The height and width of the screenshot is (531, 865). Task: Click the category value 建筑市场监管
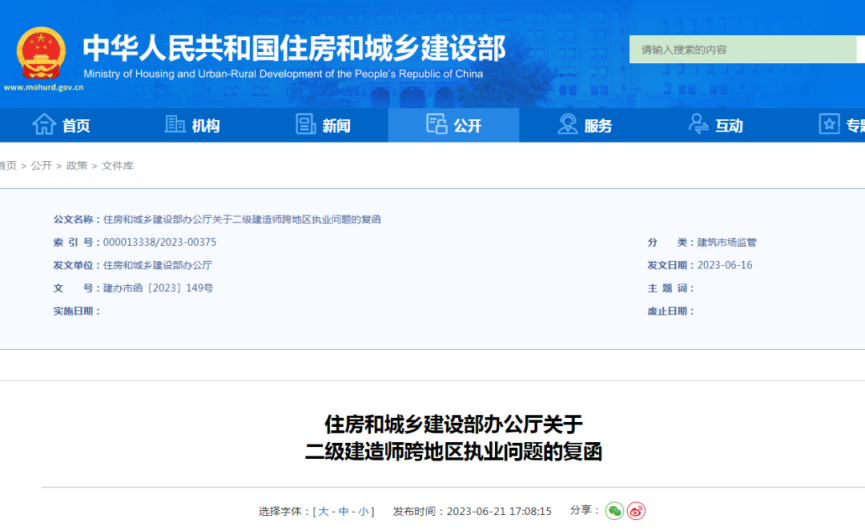pos(727,242)
